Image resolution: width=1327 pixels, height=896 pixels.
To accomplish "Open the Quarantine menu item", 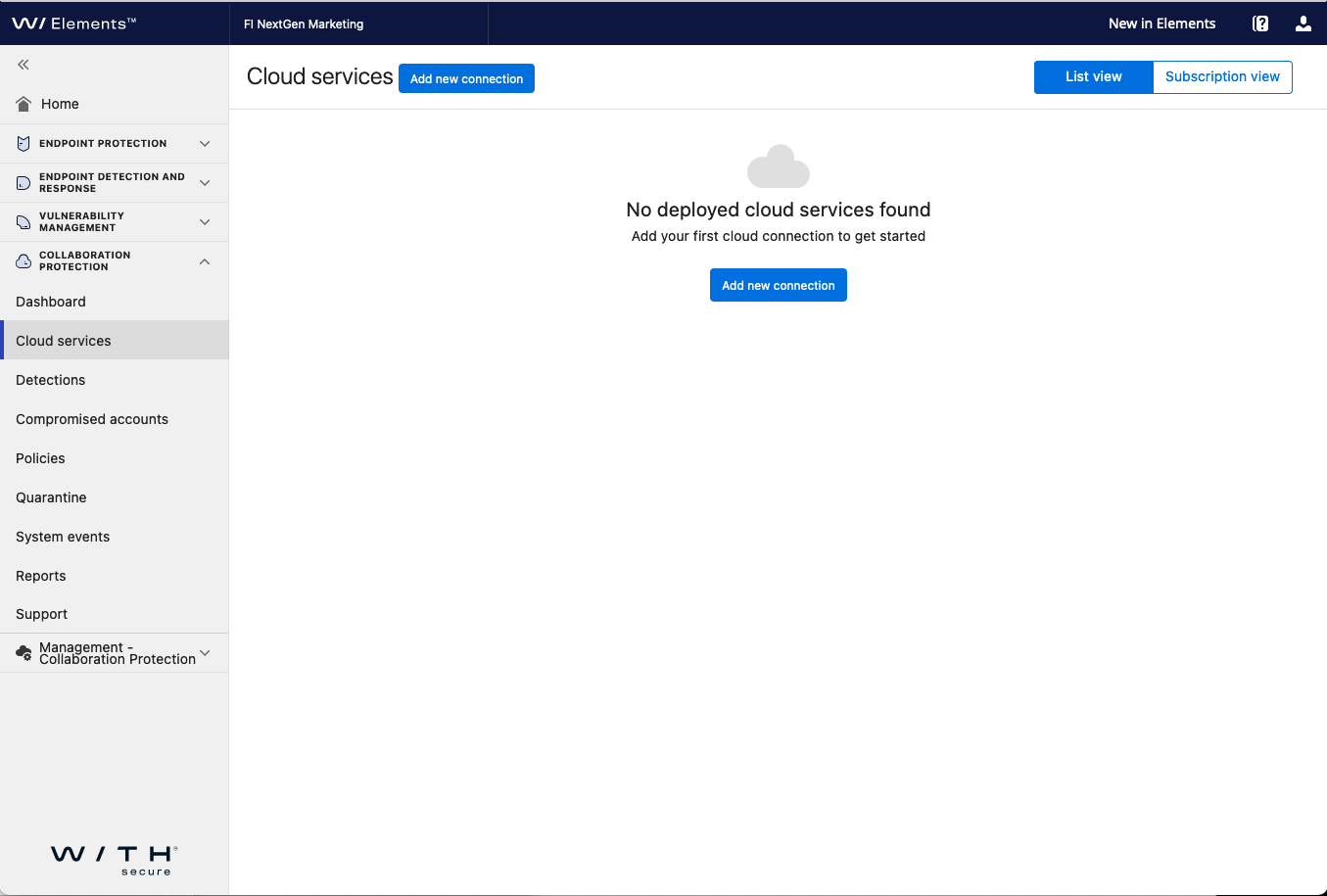I will coord(51,497).
